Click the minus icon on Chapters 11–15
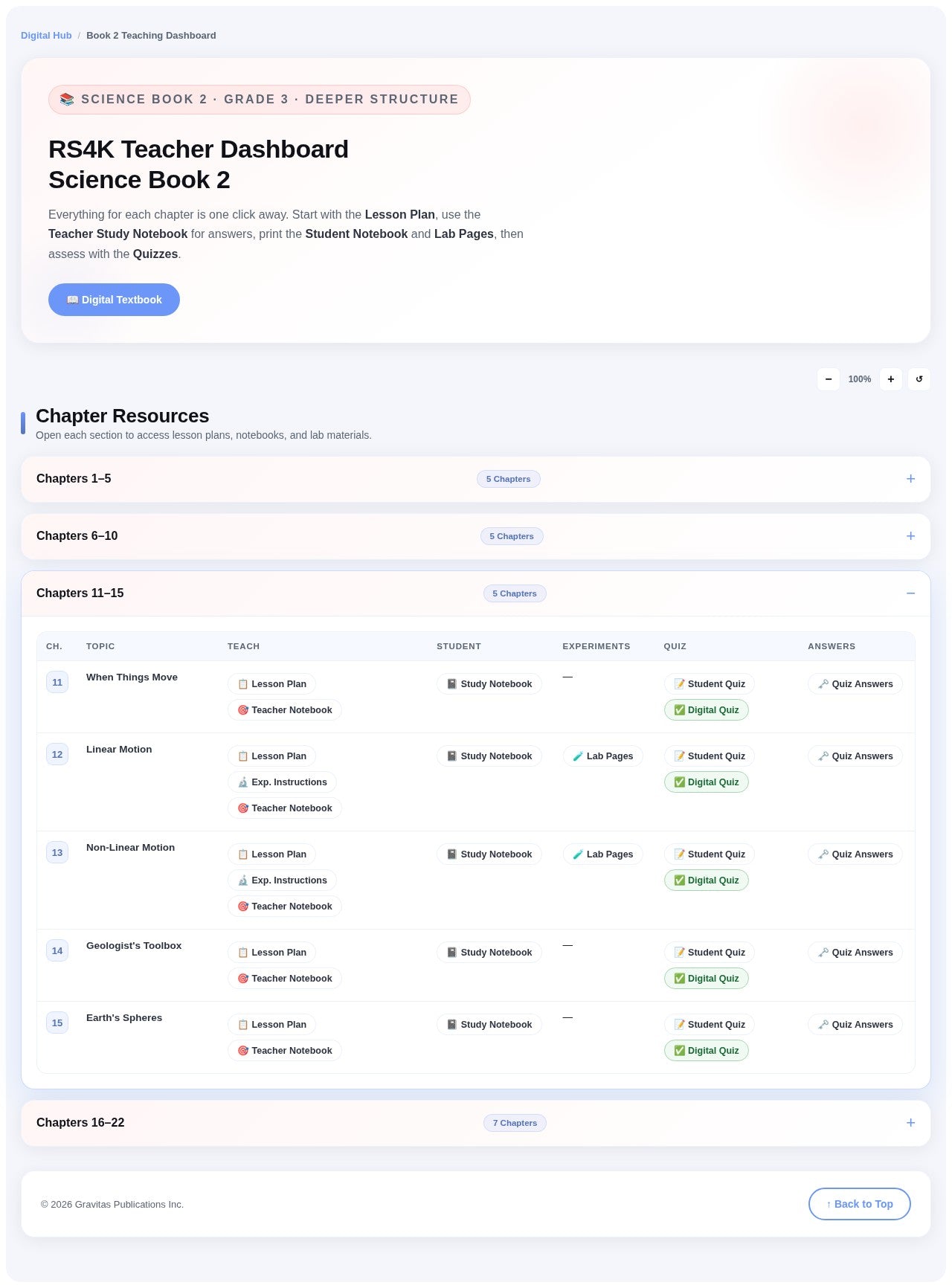 click(x=910, y=593)
